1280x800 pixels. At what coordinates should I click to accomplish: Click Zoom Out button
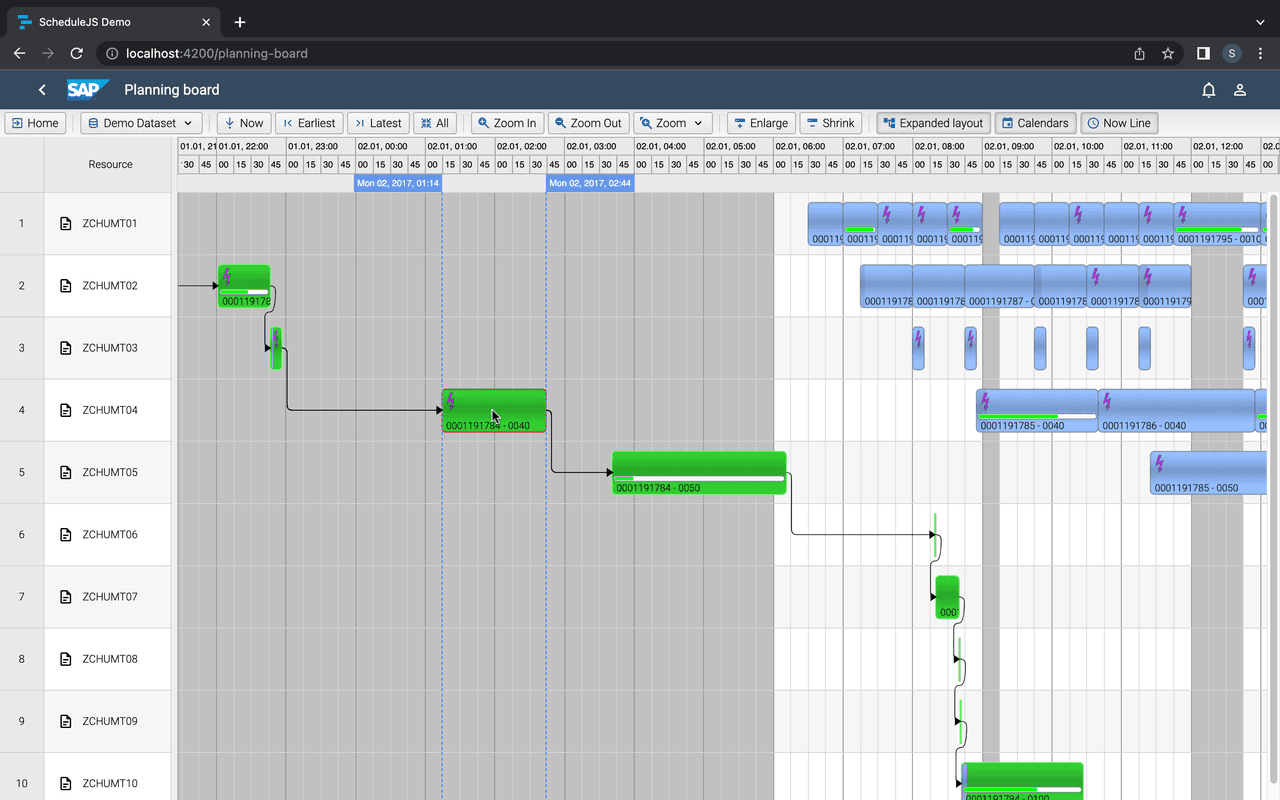(588, 123)
